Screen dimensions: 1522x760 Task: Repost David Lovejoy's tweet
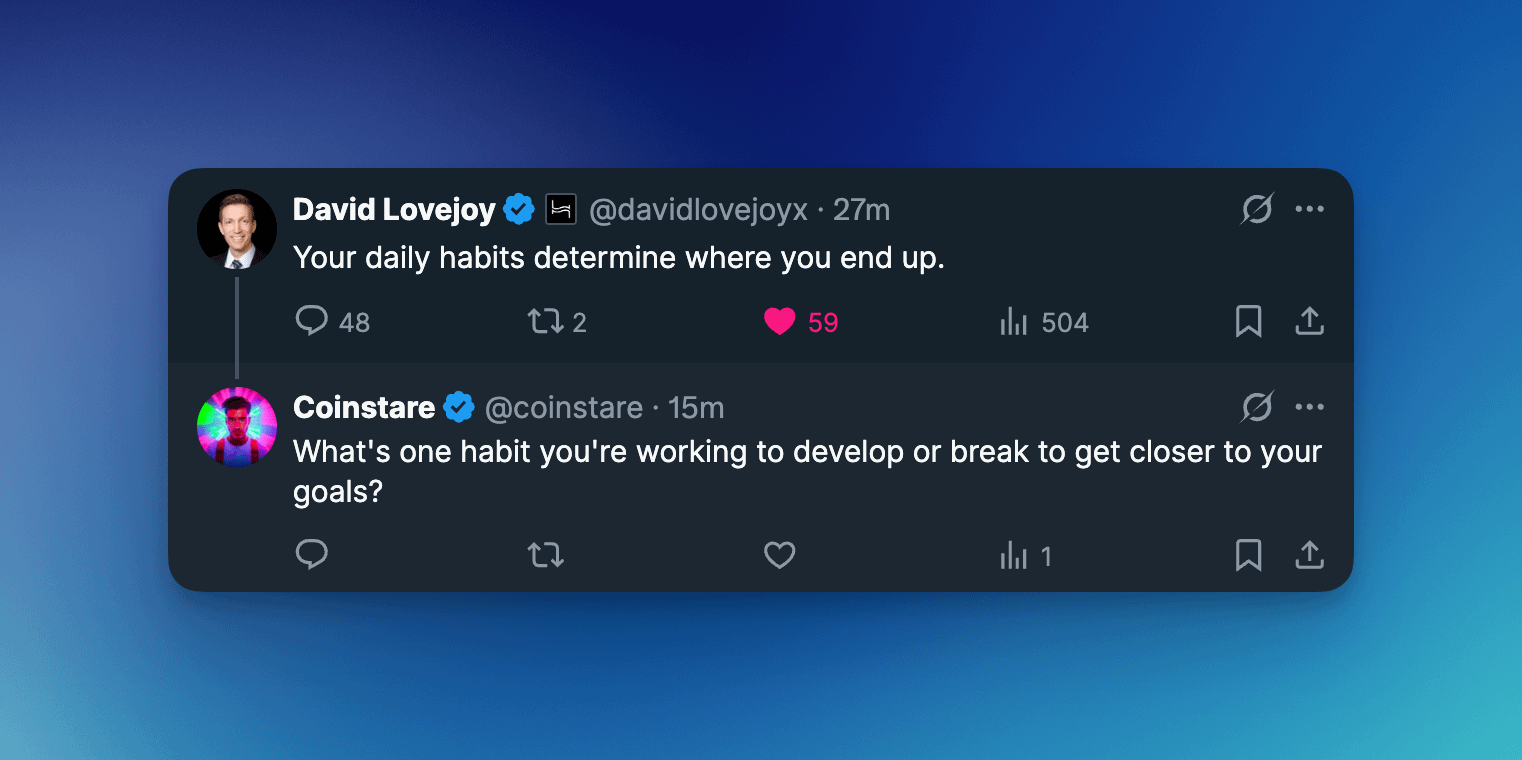click(546, 321)
